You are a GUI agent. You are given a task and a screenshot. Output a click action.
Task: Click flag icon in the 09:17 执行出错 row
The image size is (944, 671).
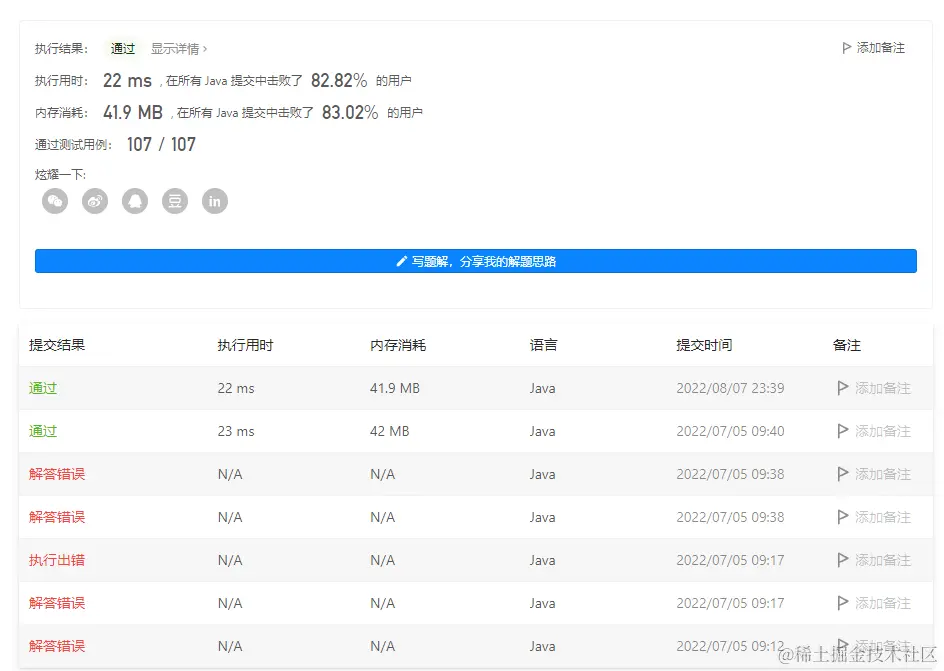(x=842, y=560)
